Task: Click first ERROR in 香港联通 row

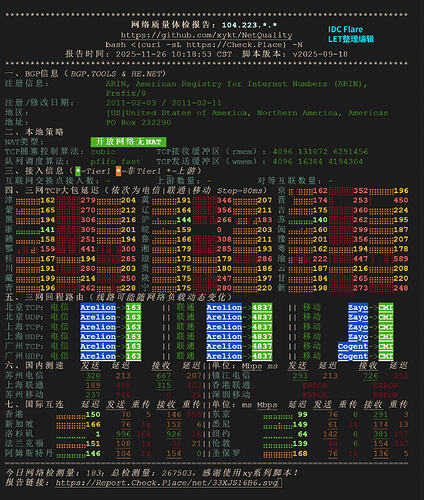Action: pyautogui.click(x=315, y=385)
